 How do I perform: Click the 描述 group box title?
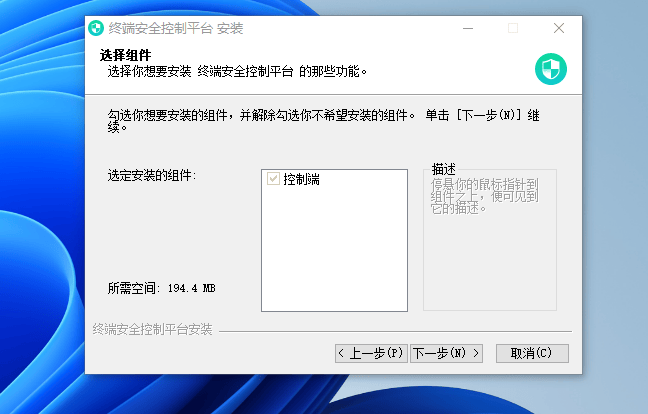[444, 169]
